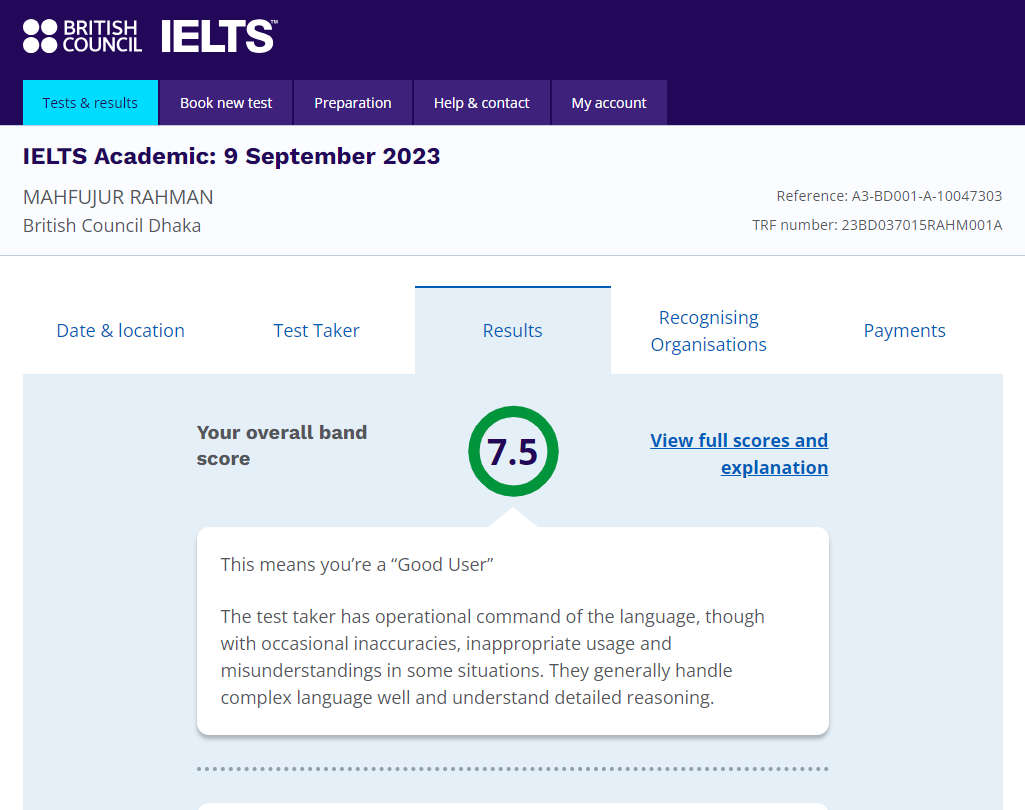Open the Test Taker tab
This screenshot has width=1025, height=810.
click(317, 331)
